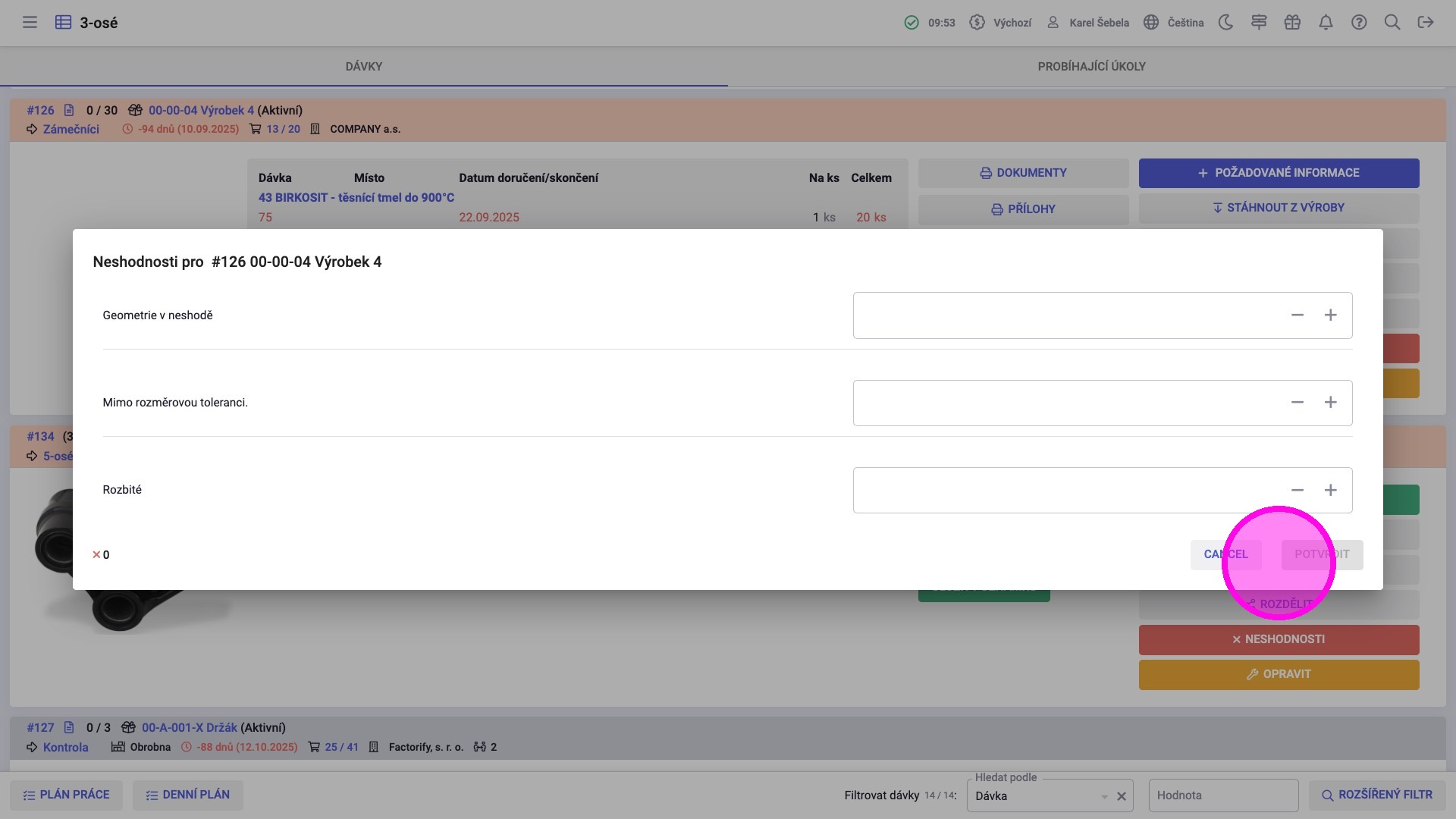Image resolution: width=1456 pixels, height=819 pixels.
Task: Select the Dávky tab
Action: click(363, 67)
